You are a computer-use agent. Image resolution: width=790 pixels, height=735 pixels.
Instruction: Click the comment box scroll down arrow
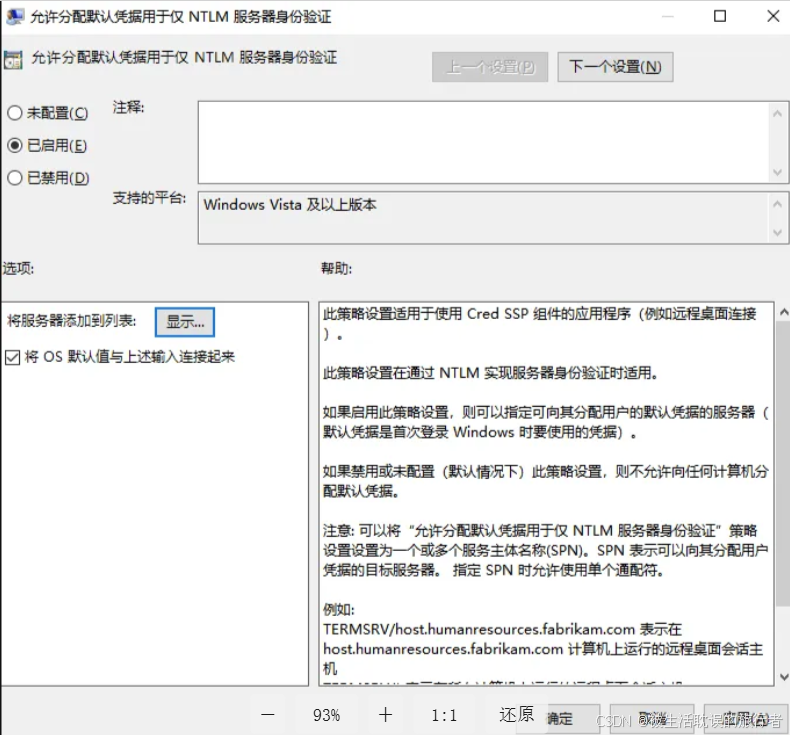coord(777,172)
